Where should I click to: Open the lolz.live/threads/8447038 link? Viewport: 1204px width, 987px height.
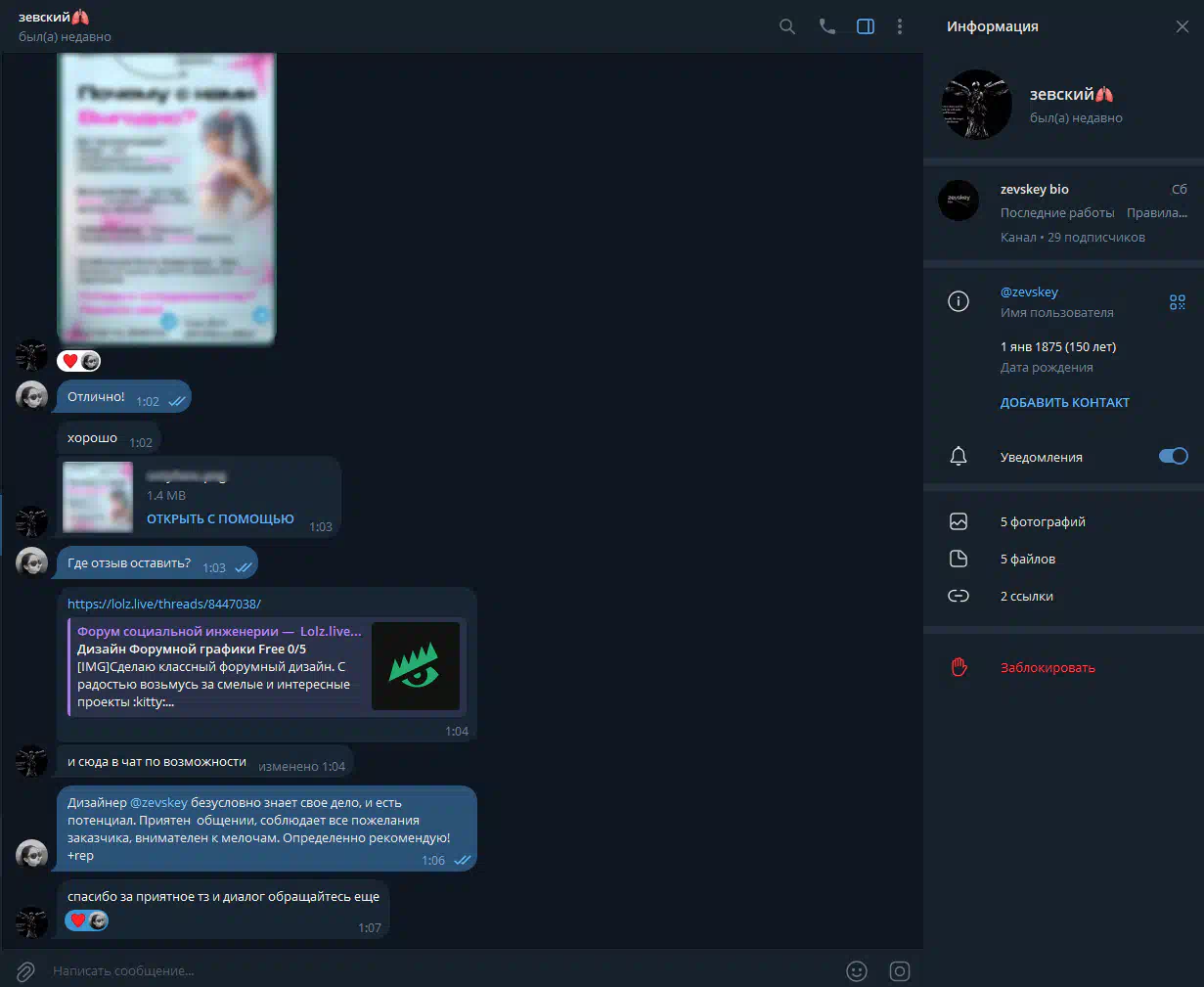pyautogui.click(x=164, y=604)
